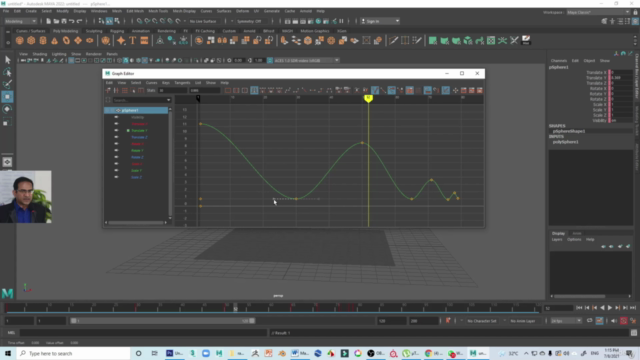Image resolution: width=640 pixels, height=360 pixels.
Task: Open the Workspace Maya Classic dropdown
Action: pos(598,12)
